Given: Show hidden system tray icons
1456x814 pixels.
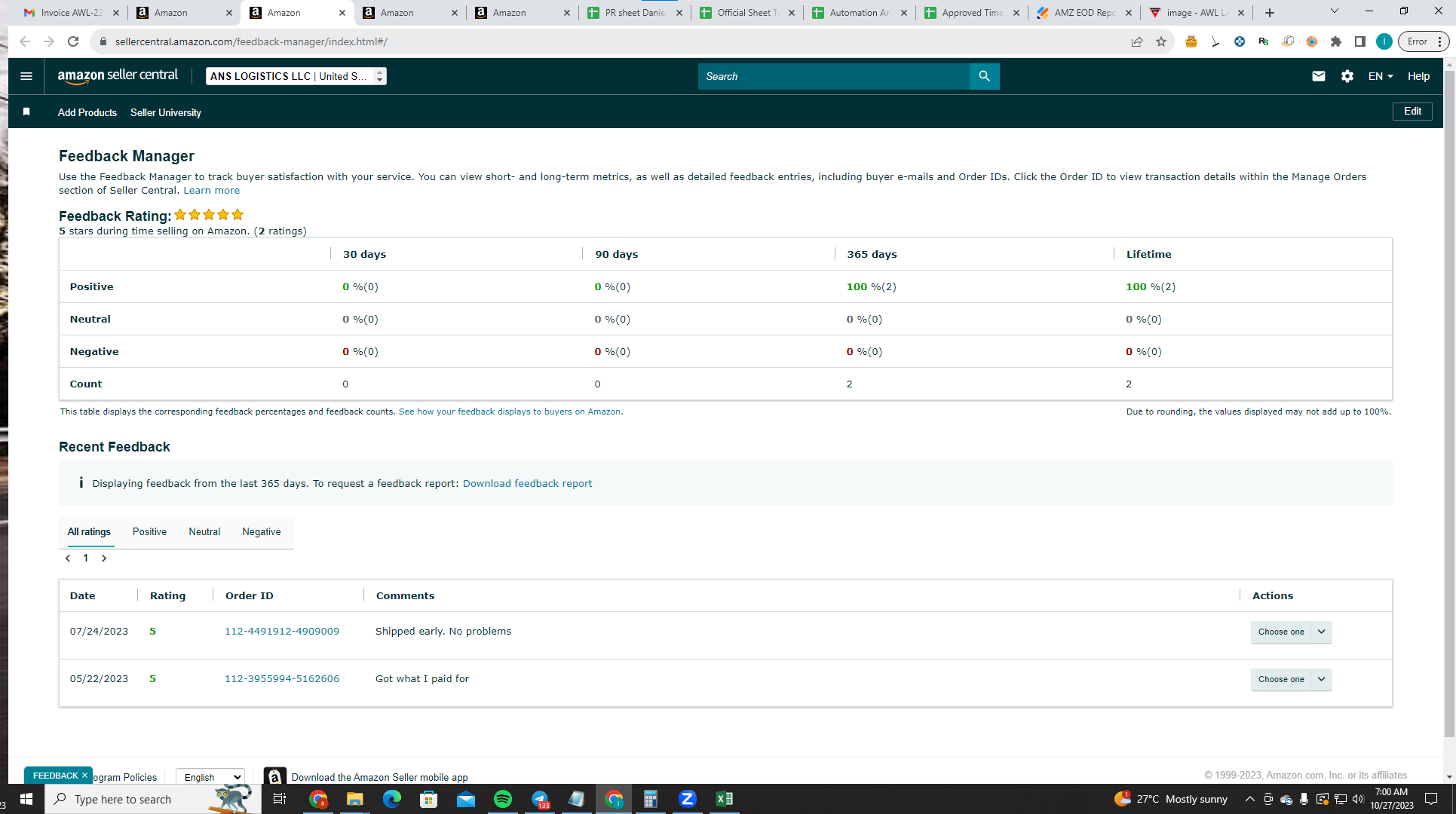Looking at the screenshot, I should pyautogui.click(x=1249, y=799).
